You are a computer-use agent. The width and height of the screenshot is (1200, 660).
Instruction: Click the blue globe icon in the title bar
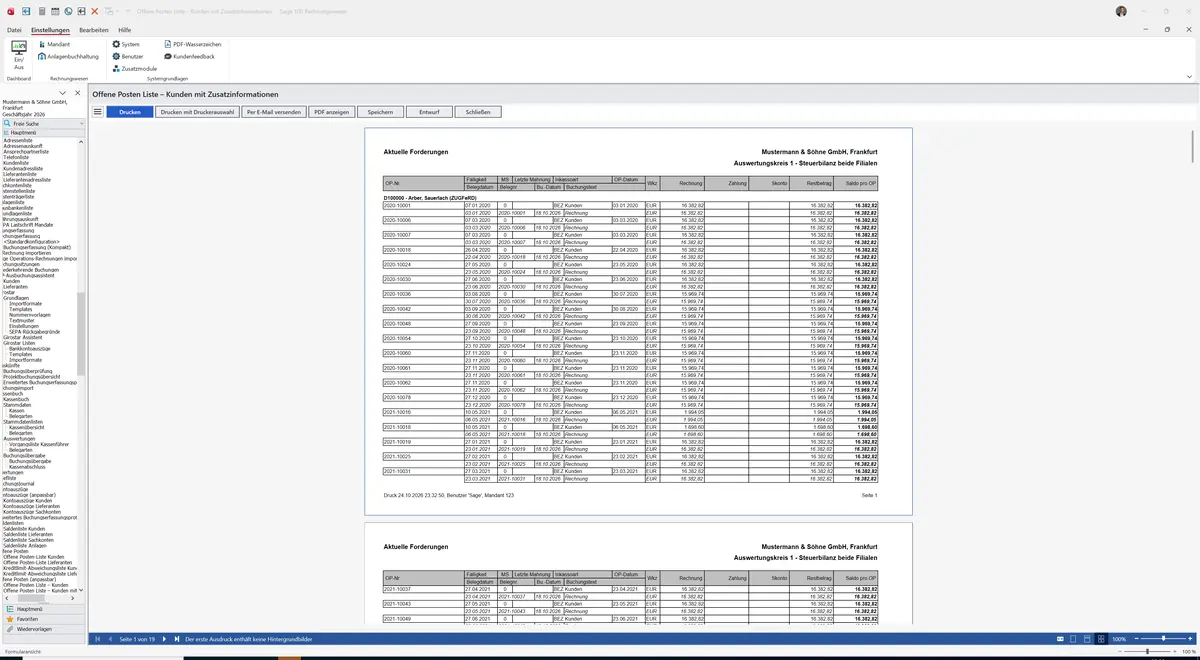coord(68,11)
